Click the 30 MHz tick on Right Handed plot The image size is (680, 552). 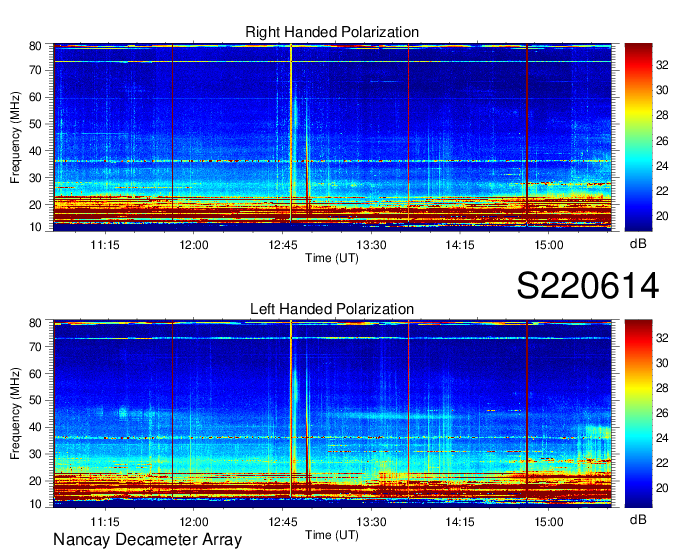tap(36, 178)
